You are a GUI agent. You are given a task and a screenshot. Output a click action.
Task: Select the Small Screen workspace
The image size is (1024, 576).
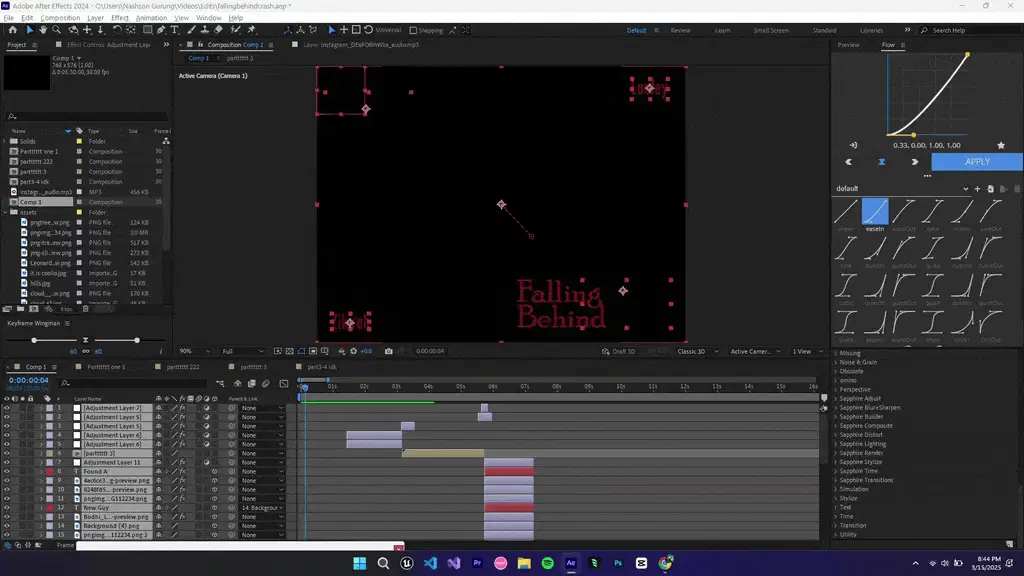click(771, 30)
